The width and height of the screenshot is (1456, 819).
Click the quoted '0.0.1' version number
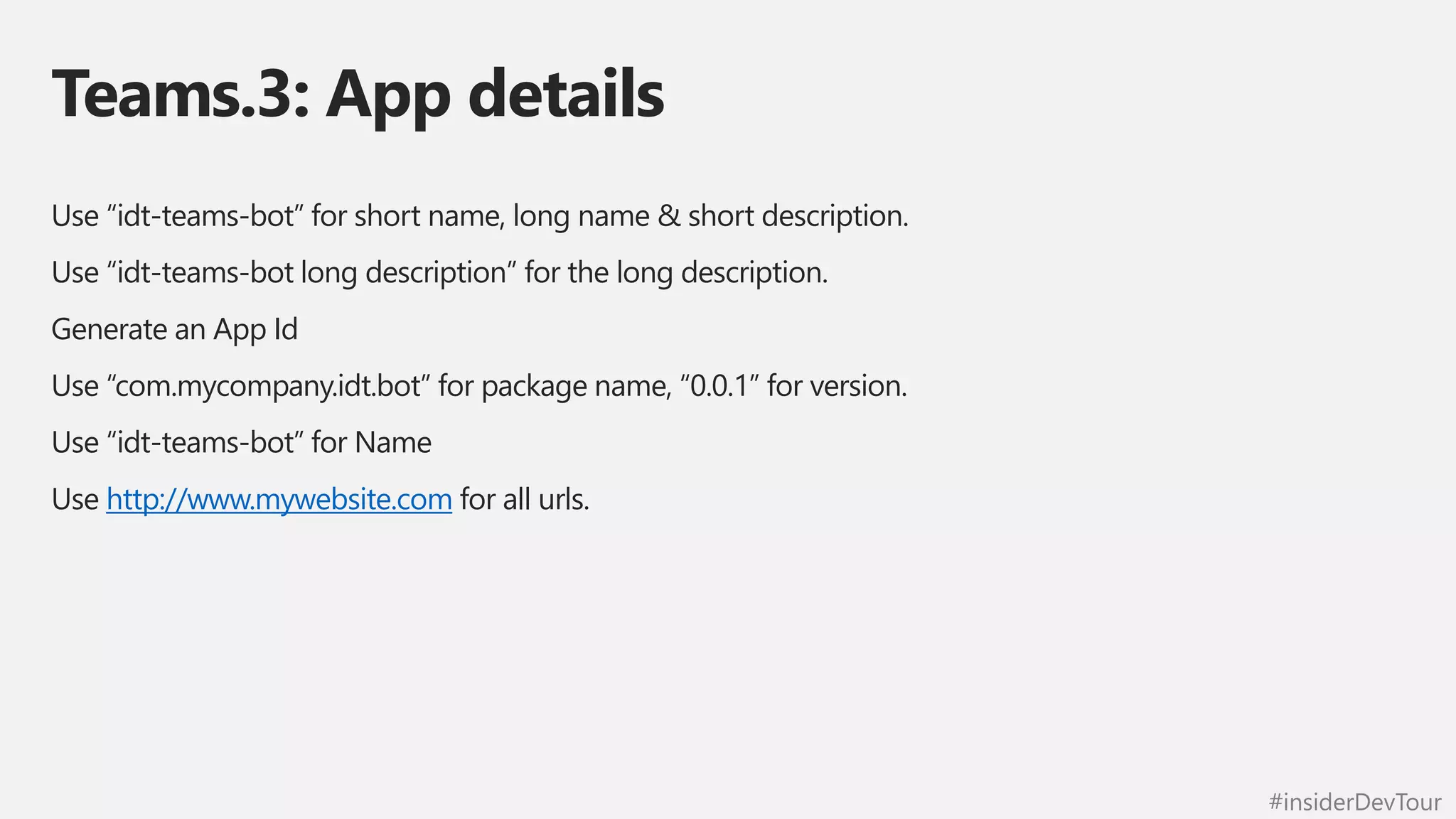pyautogui.click(x=719, y=386)
